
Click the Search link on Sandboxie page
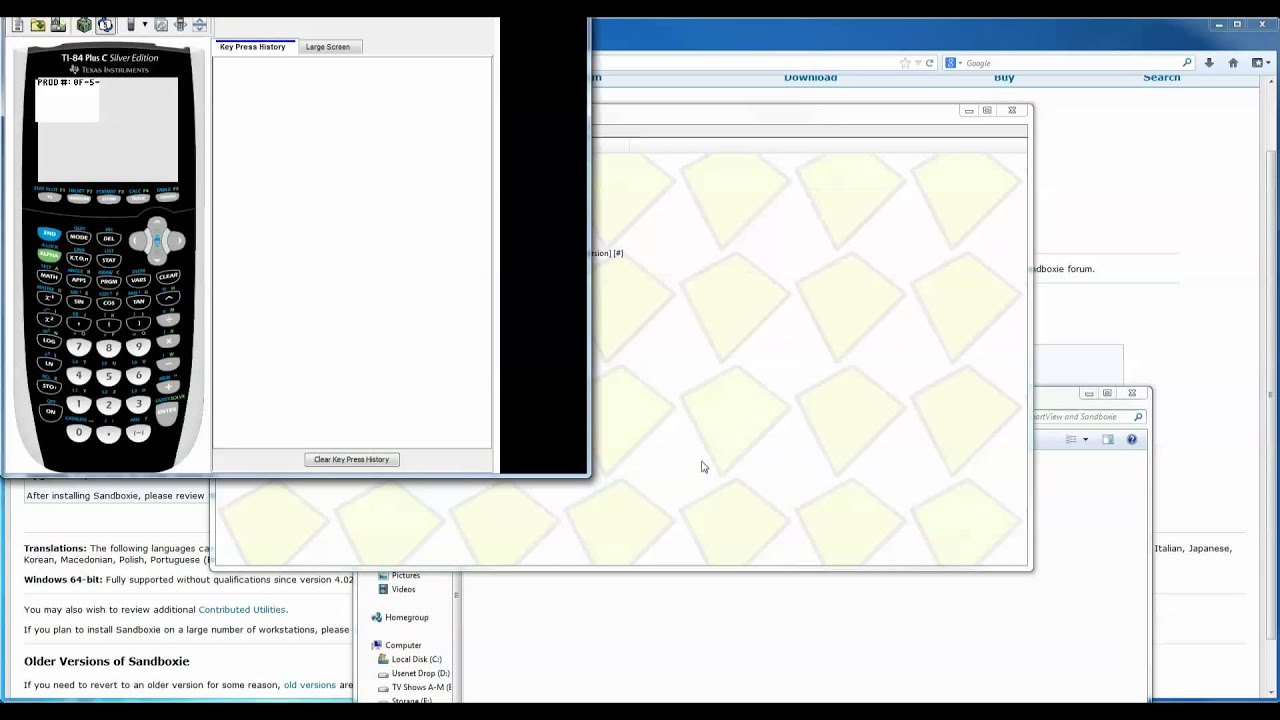click(1162, 77)
